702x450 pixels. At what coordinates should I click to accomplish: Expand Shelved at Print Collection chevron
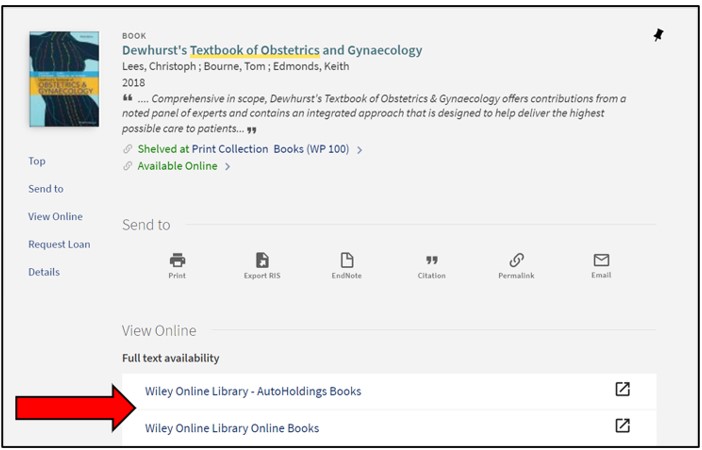coord(360,150)
